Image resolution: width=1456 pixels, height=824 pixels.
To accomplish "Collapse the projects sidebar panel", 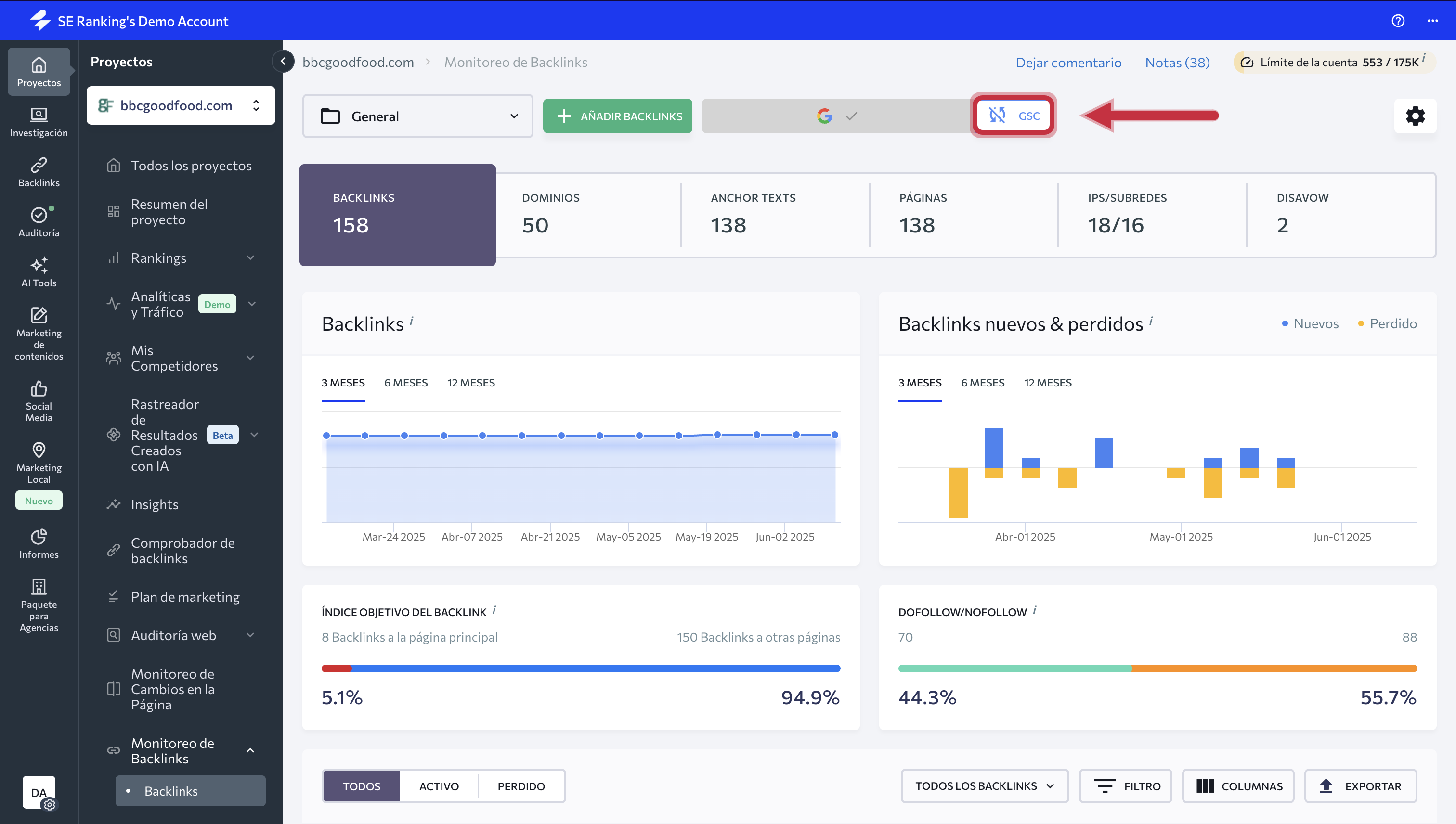I will [x=283, y=61].
